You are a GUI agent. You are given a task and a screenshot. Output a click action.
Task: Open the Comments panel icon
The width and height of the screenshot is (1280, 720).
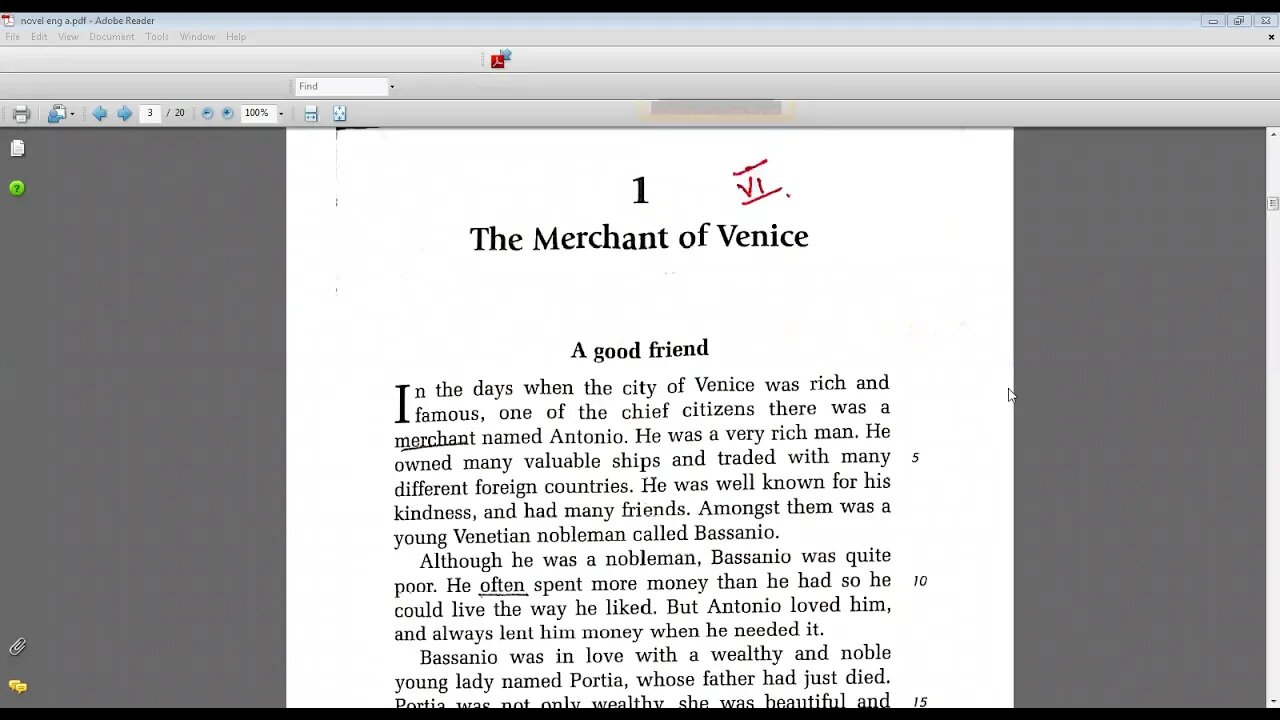pos(17,687)
